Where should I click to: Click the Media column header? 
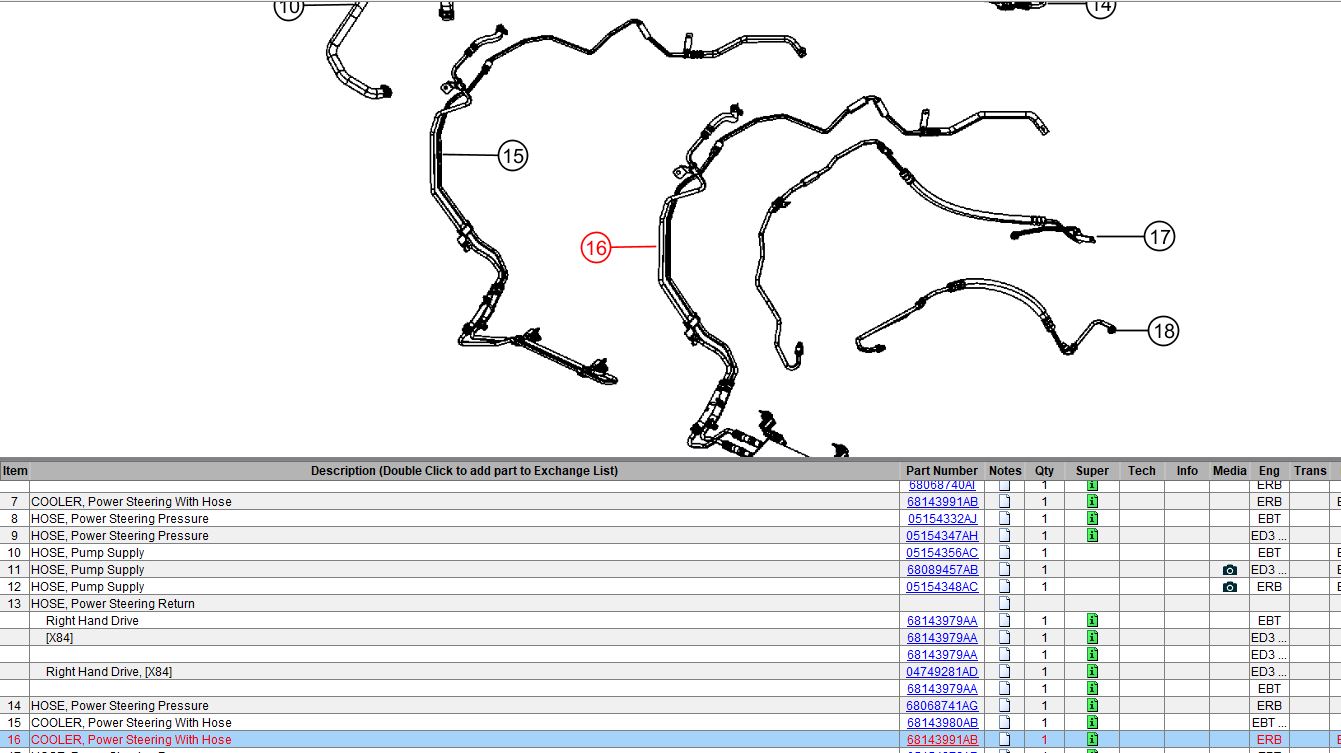1230,471
